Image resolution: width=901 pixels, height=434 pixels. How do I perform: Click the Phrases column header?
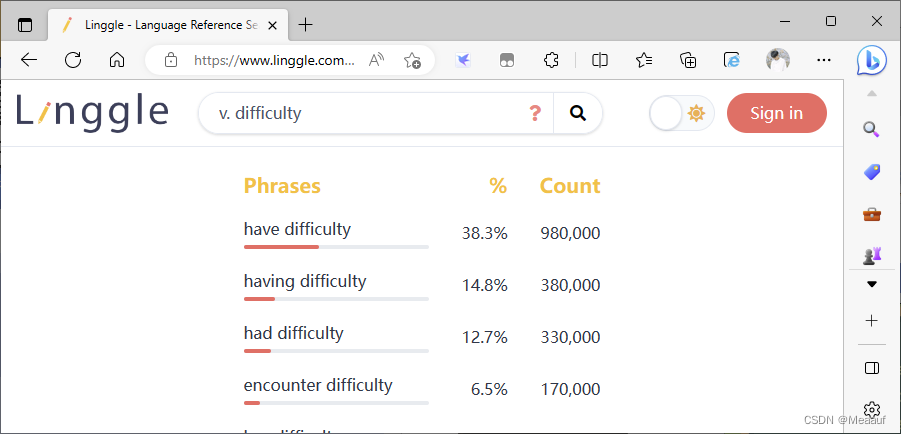(x=282, y=186)
